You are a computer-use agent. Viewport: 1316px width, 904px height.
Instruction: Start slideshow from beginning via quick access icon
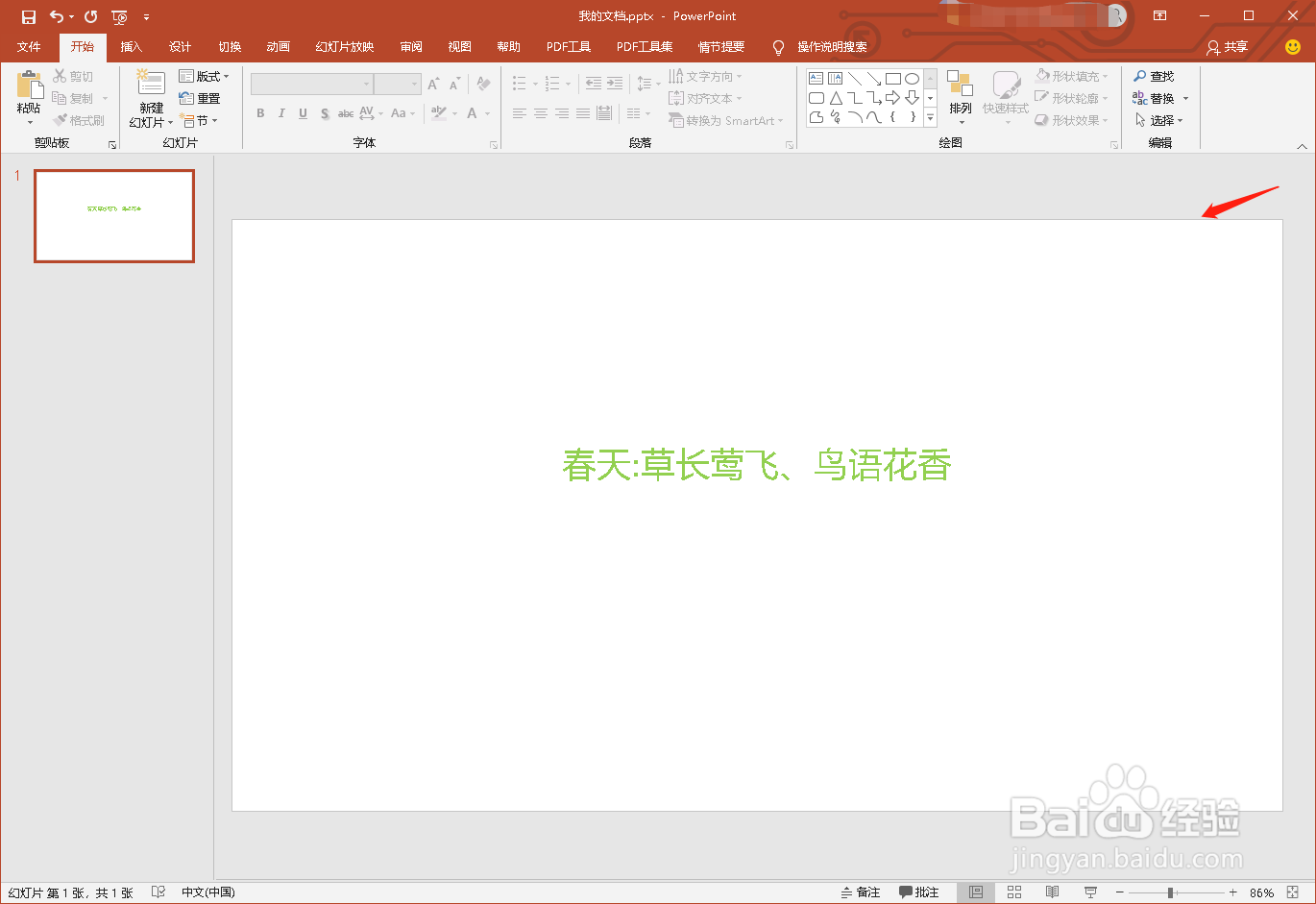[x=119, y=17]
